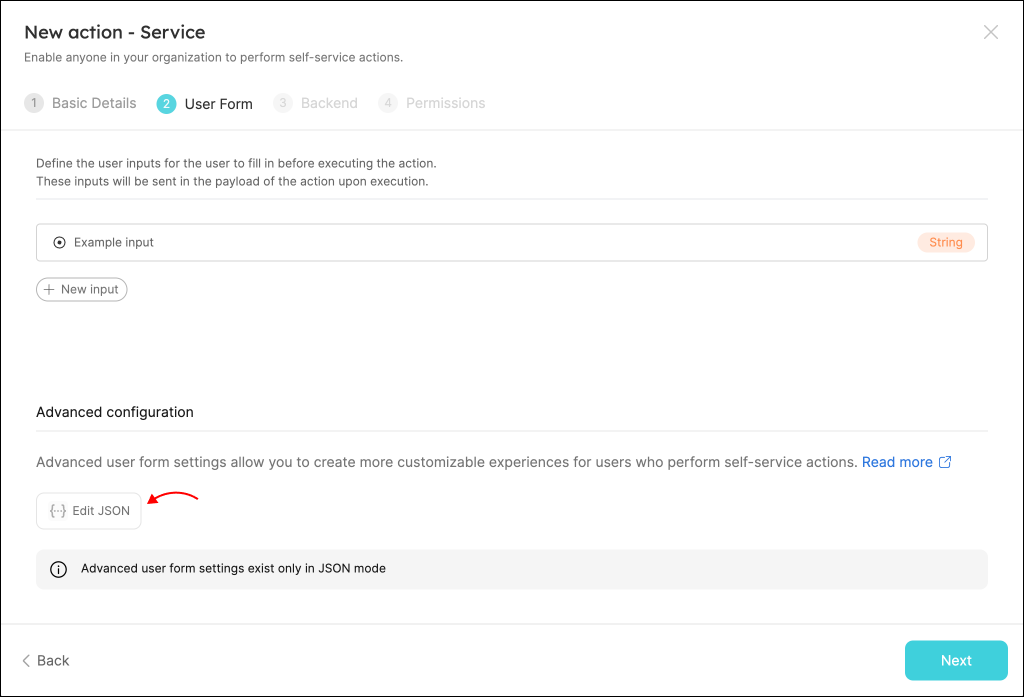This screenshot has height=697, width=1024.
Task: Click the String type badge
Action: (x=945, y=242)
